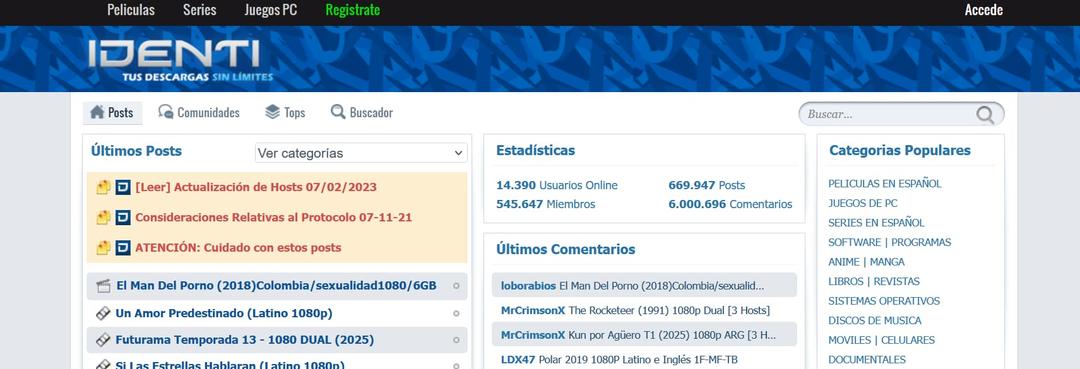Viewport: 1080px width, 369px height.
Task: Click 14.390 Usuarios Online statistic
Action: [x=557, y=185]
